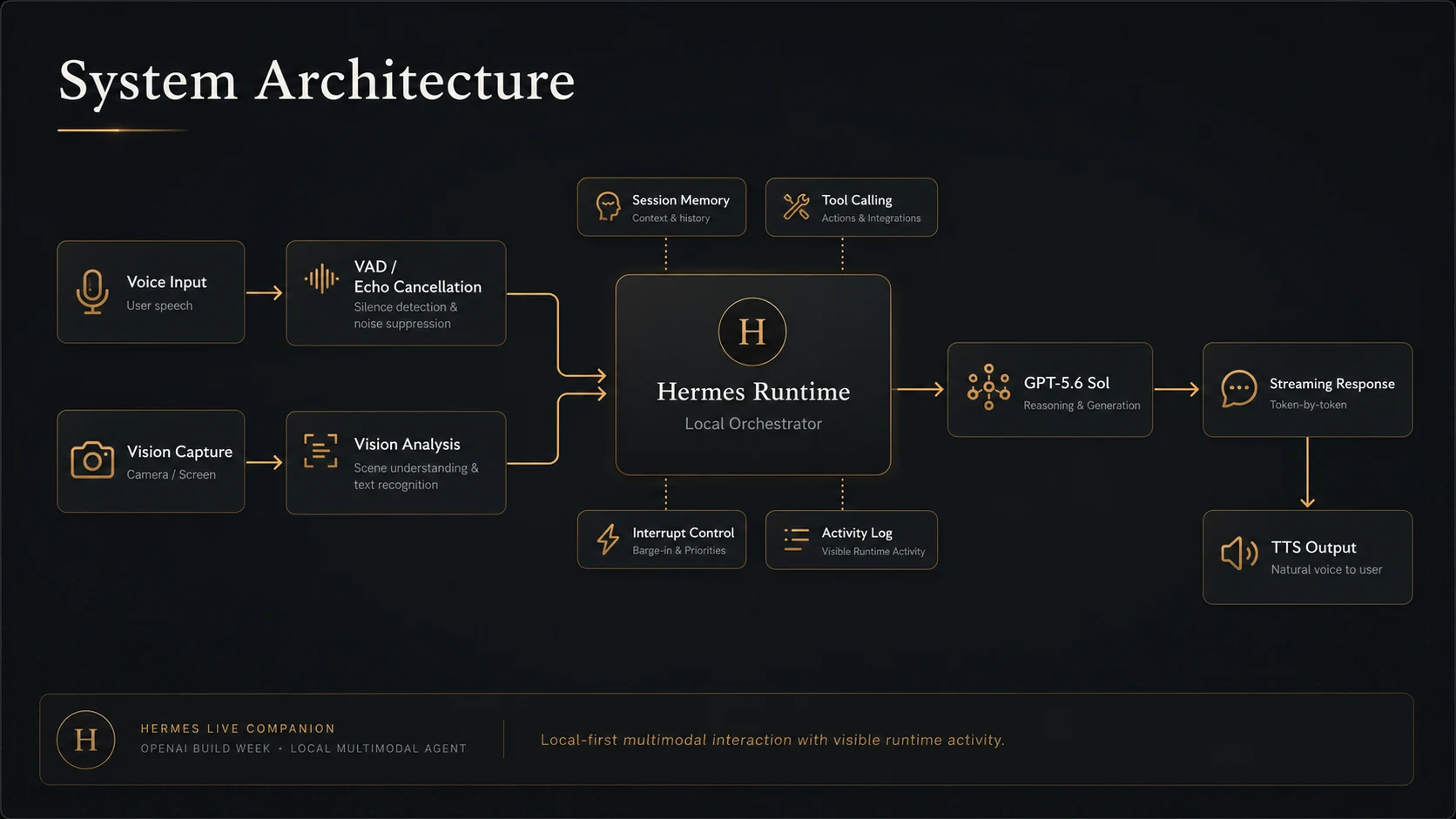Click the 'Context & history' caption

(671, 218)
